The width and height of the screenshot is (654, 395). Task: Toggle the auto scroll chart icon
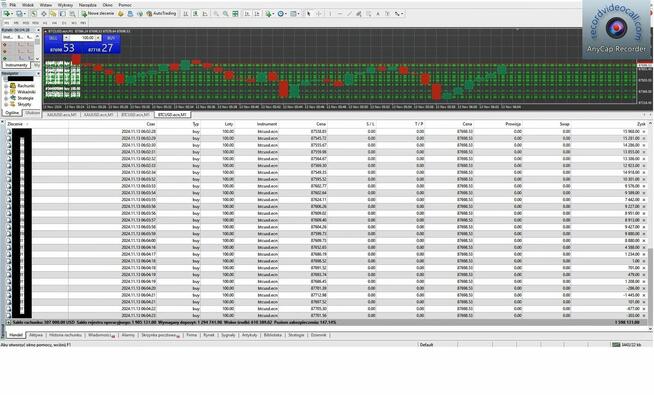tap(247, 14)
